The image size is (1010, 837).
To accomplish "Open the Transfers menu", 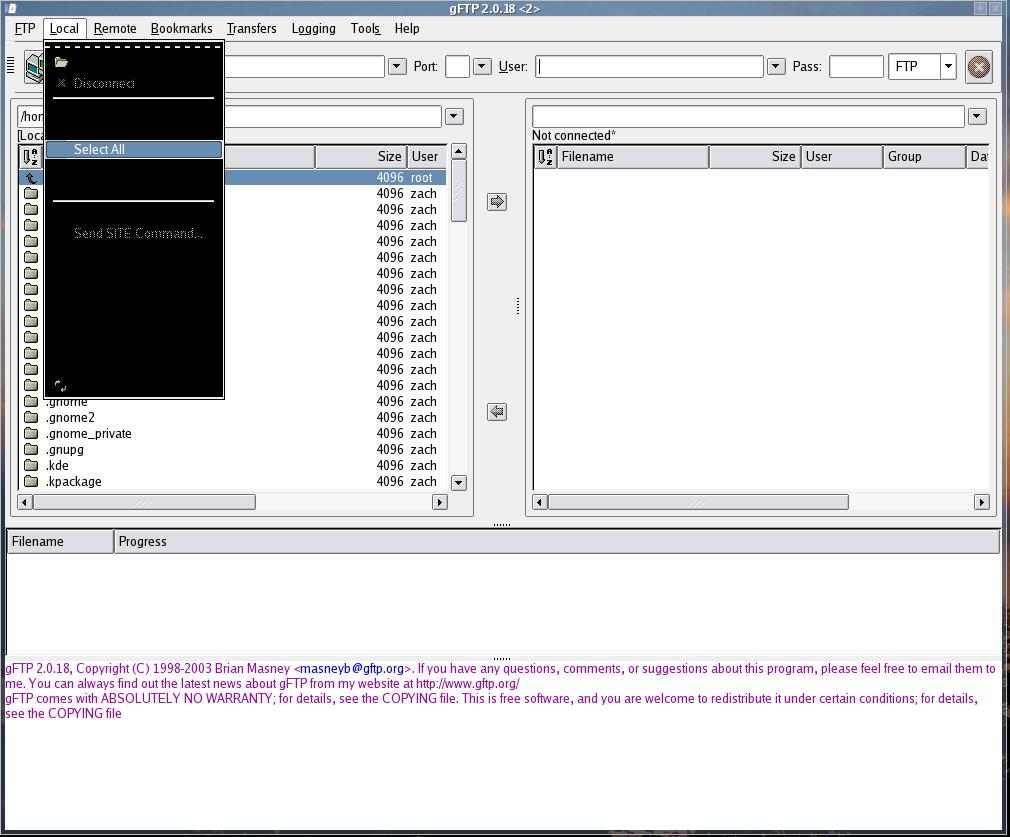I will 251,29.
